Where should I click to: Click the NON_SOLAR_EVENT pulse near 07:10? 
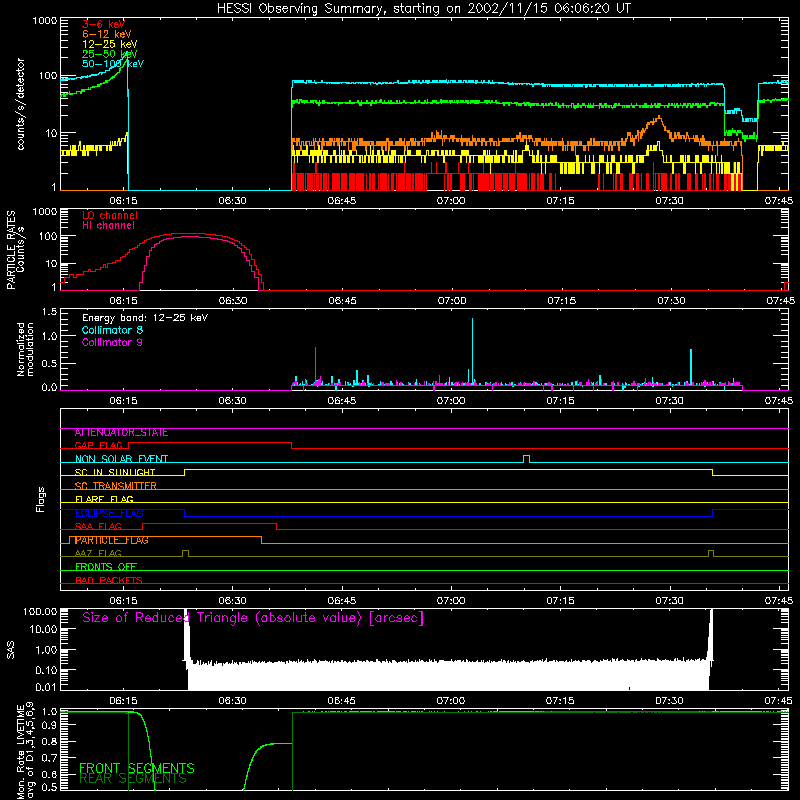(x=527, y=459)
